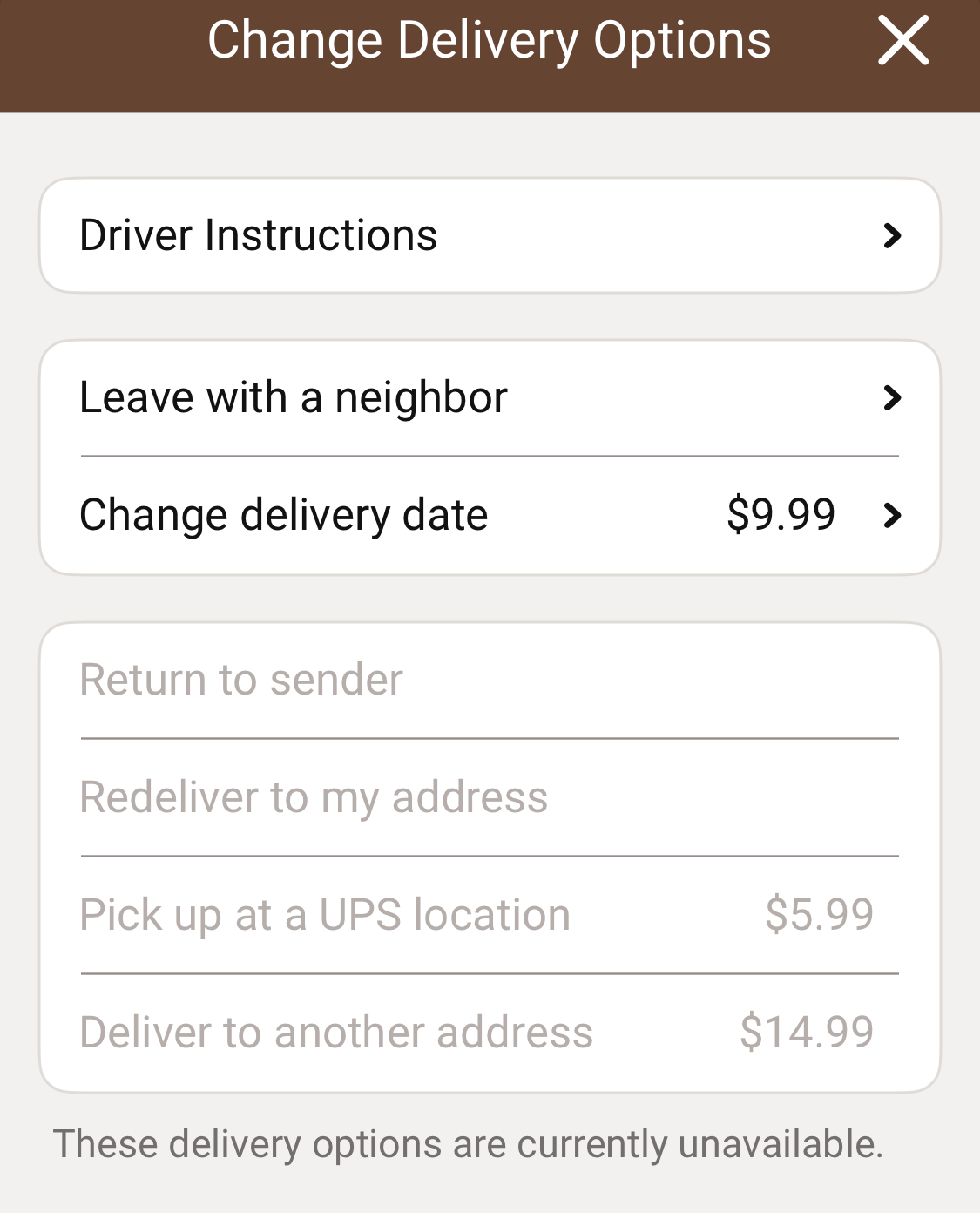980x1213 pixels.
Task: Choose Pick up at a UPS location
Action: [325, 915]
